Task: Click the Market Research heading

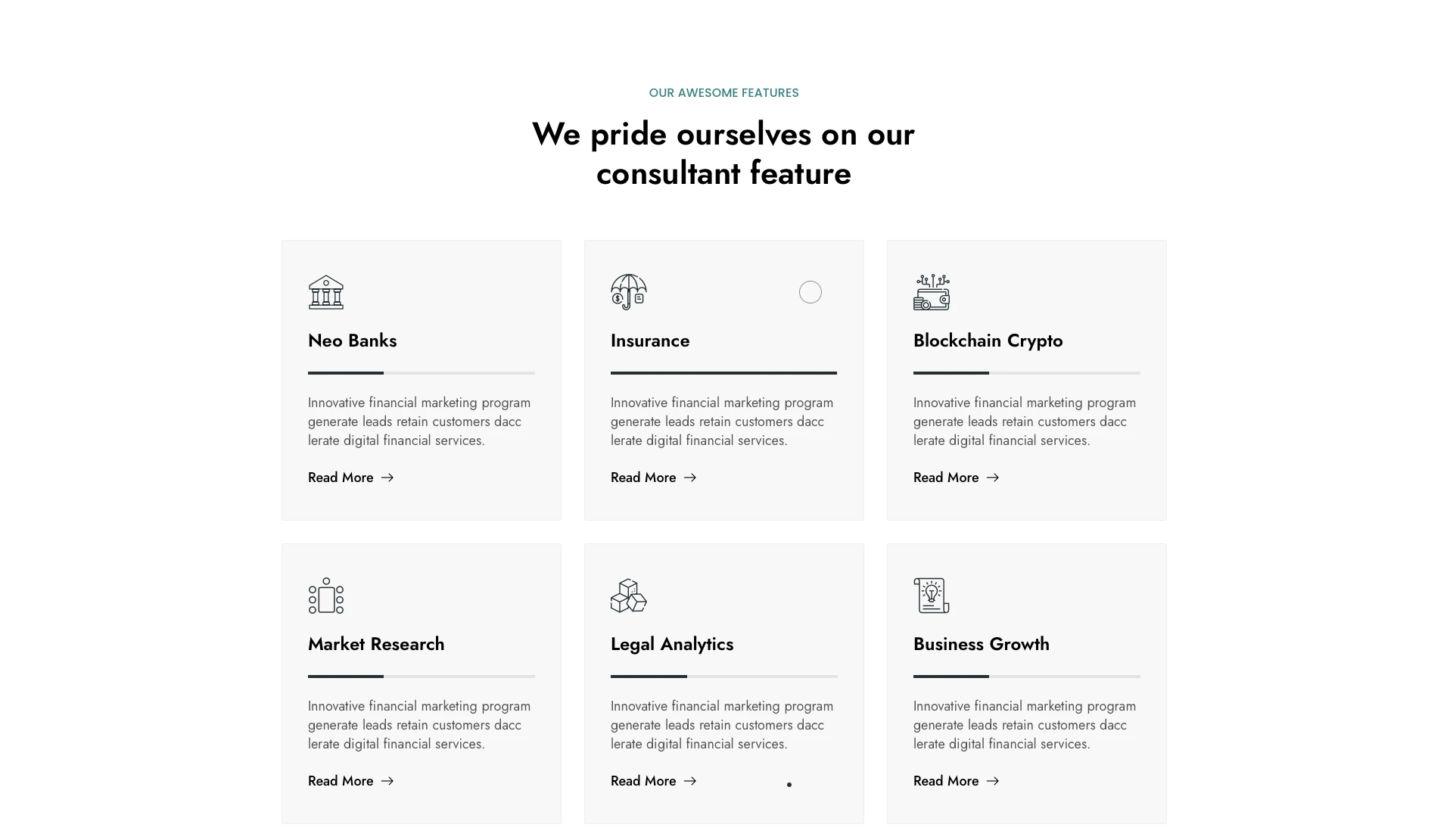Action: point(376,644)
